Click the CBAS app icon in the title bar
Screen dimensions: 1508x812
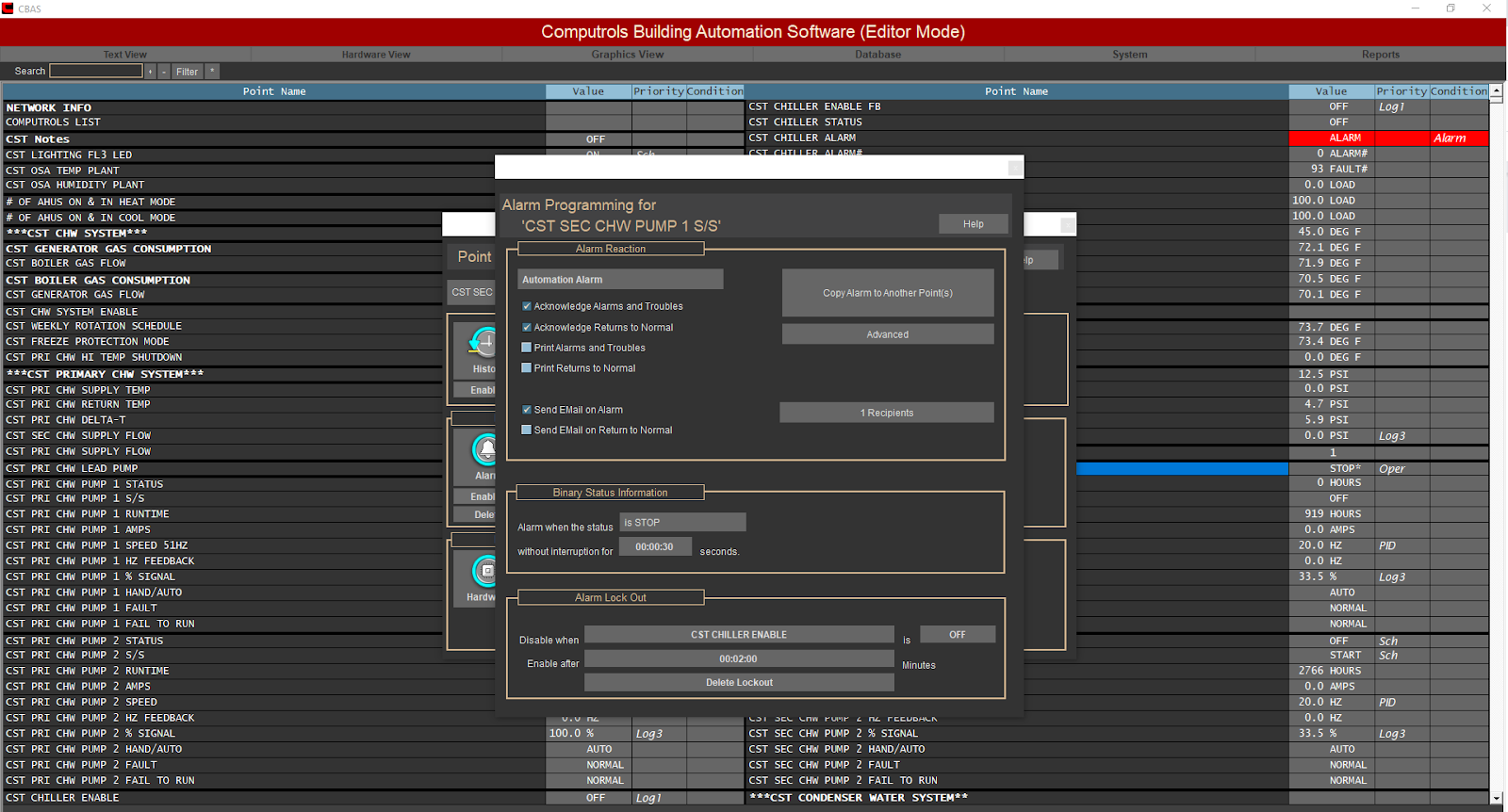8,8
